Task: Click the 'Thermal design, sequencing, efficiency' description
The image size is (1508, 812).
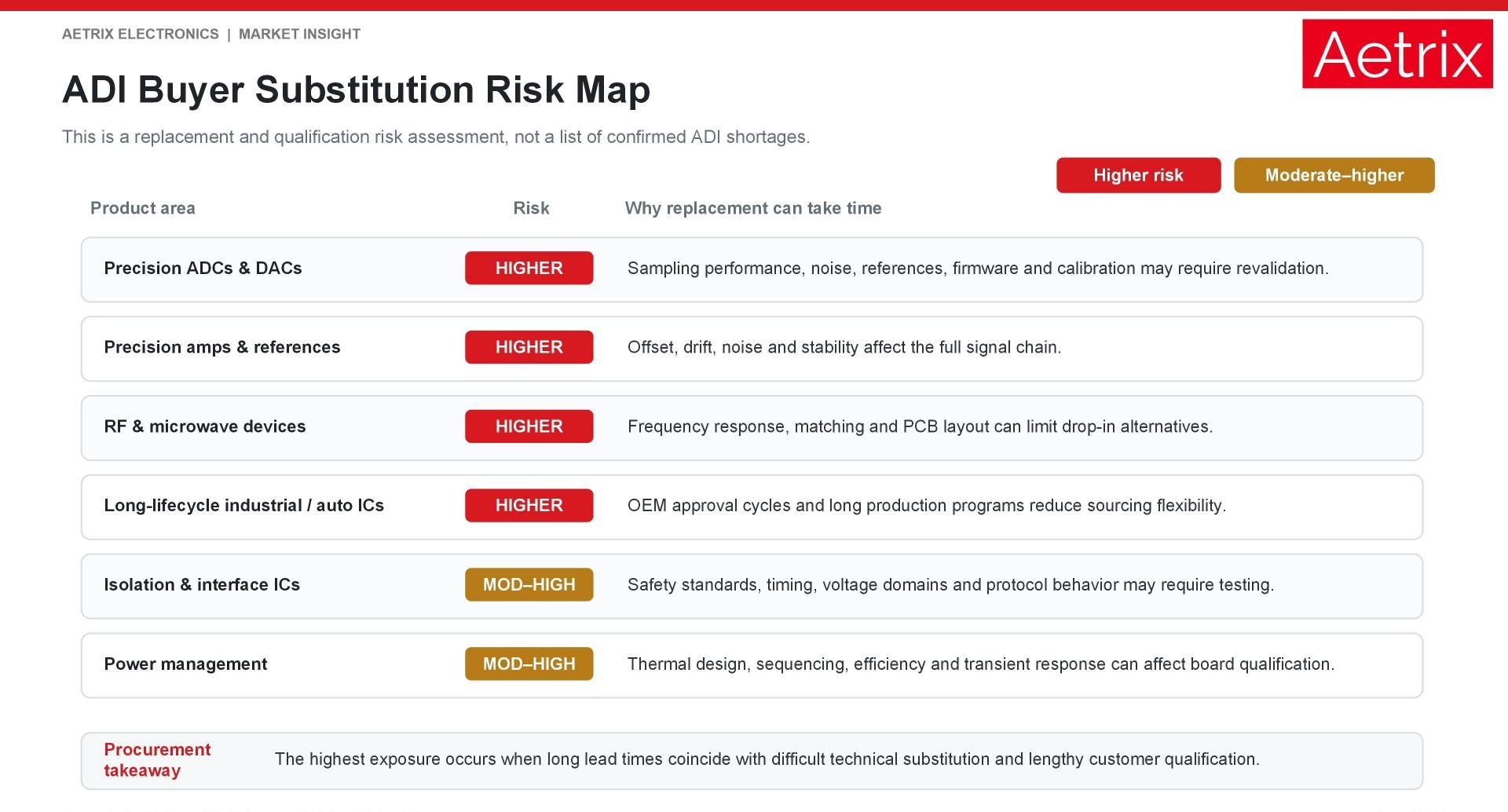Action: [x=981, y=664]
